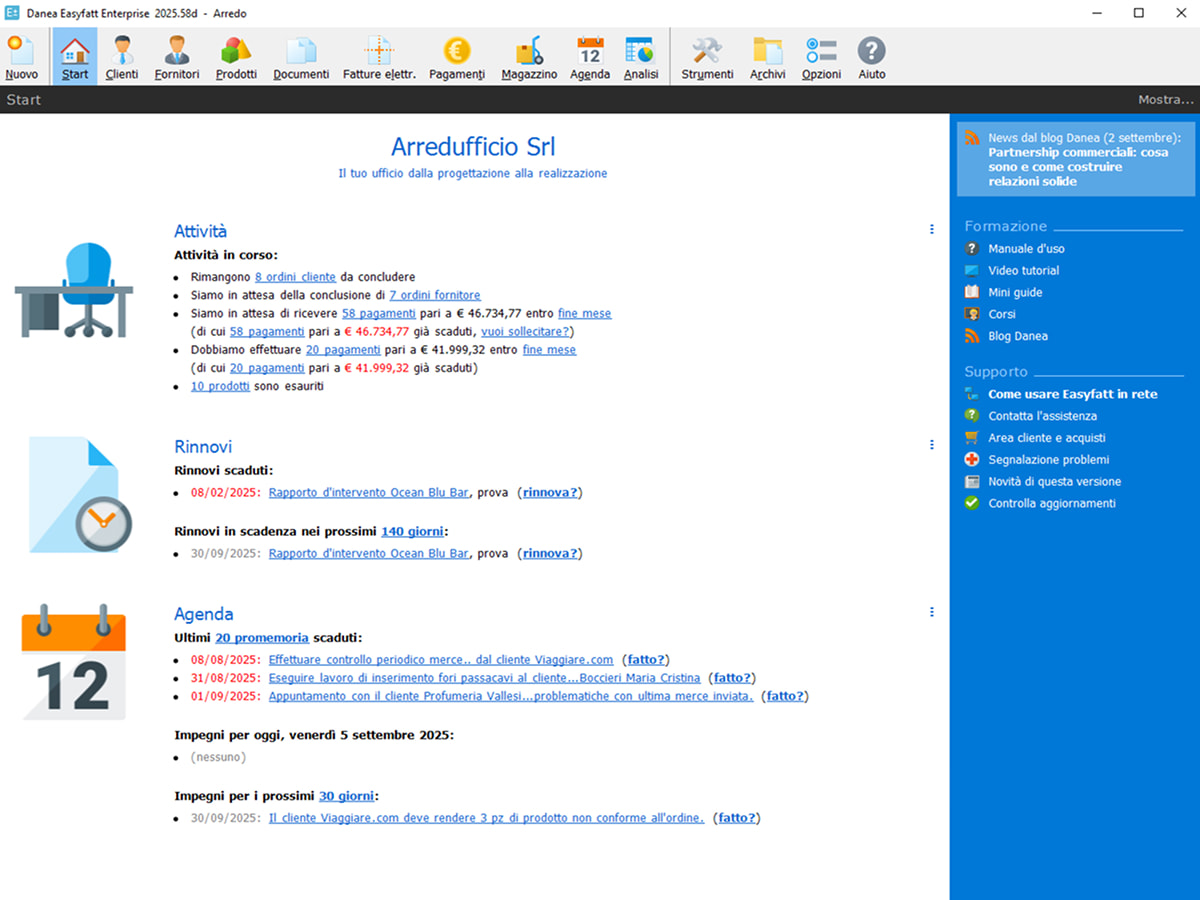This screenshot has width=1200, height=900.
Task: Open the Clienti toolbar icon
Action: click(x=122, y=57)
